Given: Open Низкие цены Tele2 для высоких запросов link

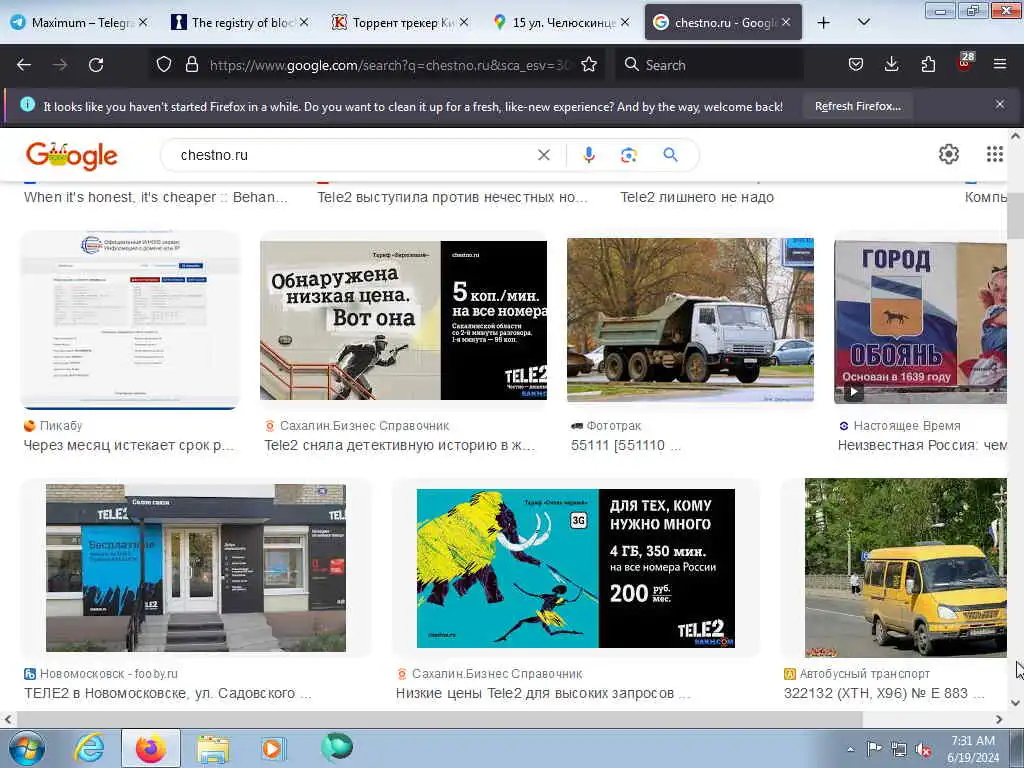Looking at the screenshot, I should pyautogui.click(x=543, y=694).
